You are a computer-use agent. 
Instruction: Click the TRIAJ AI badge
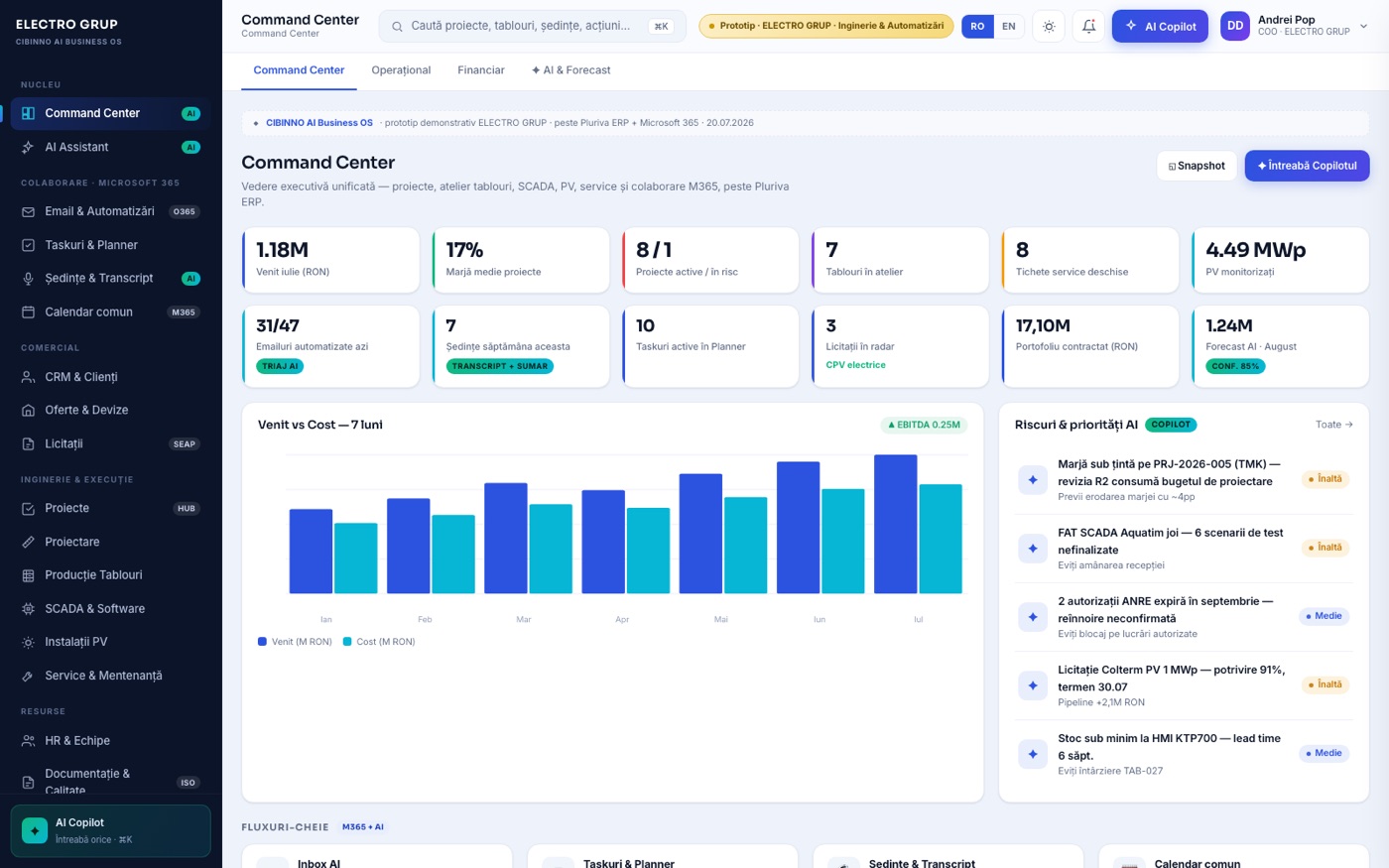pyautogui.click(x=280, y=366)
